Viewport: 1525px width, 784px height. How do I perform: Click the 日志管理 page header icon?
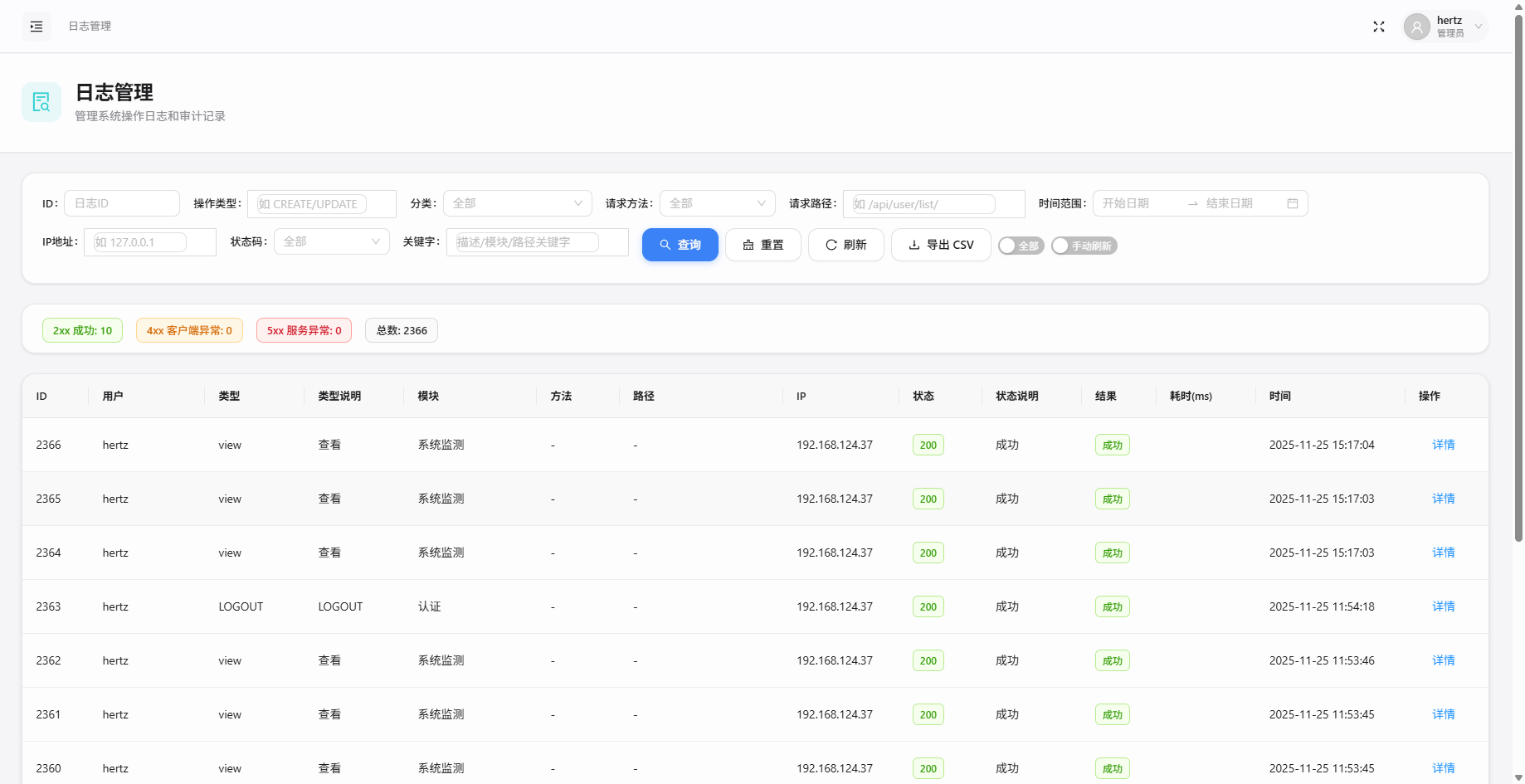(41, 101)
